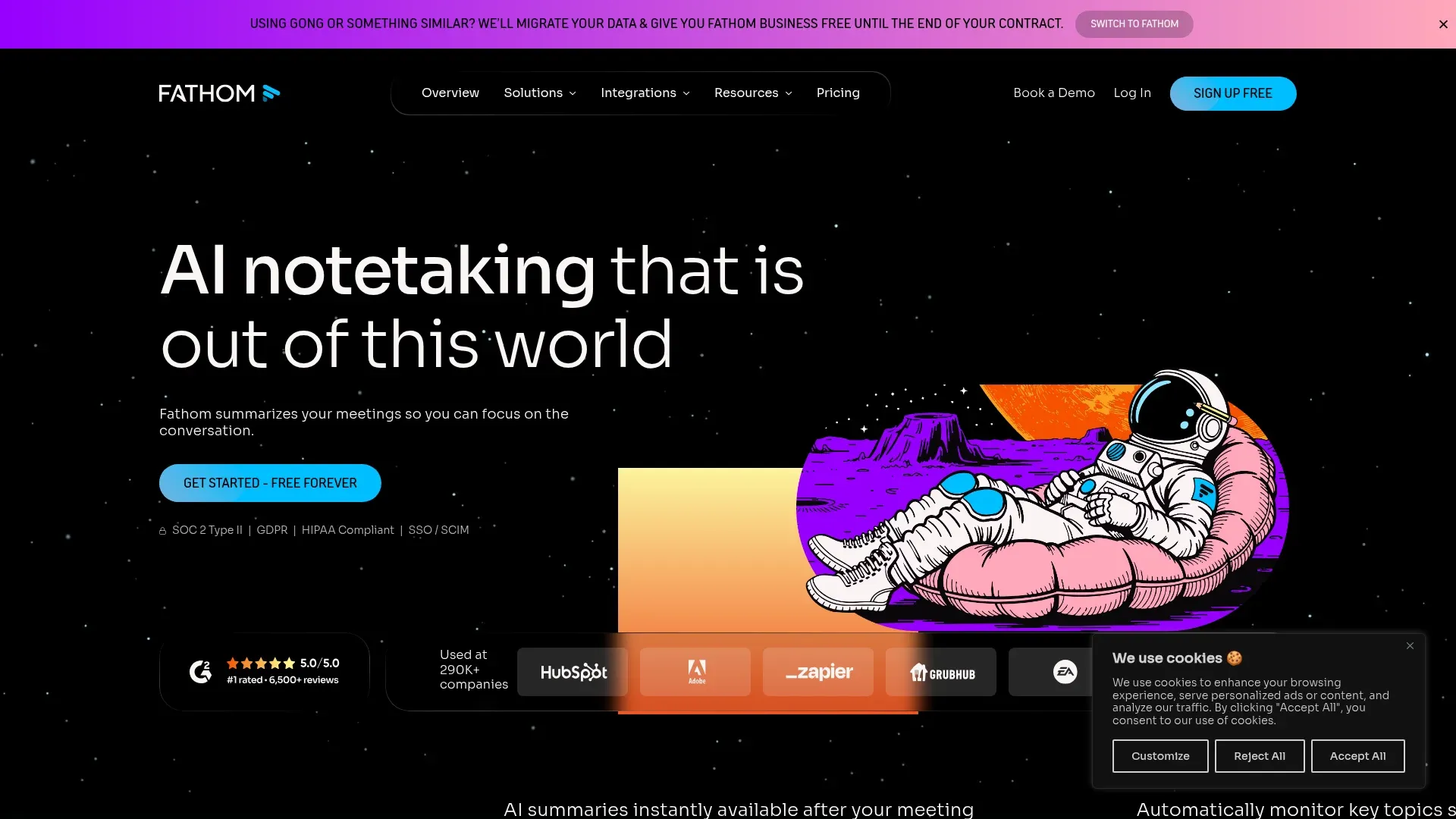1456x819 pixels.
Task: Click the Fathom logo
Action: [x=218, y=93]
